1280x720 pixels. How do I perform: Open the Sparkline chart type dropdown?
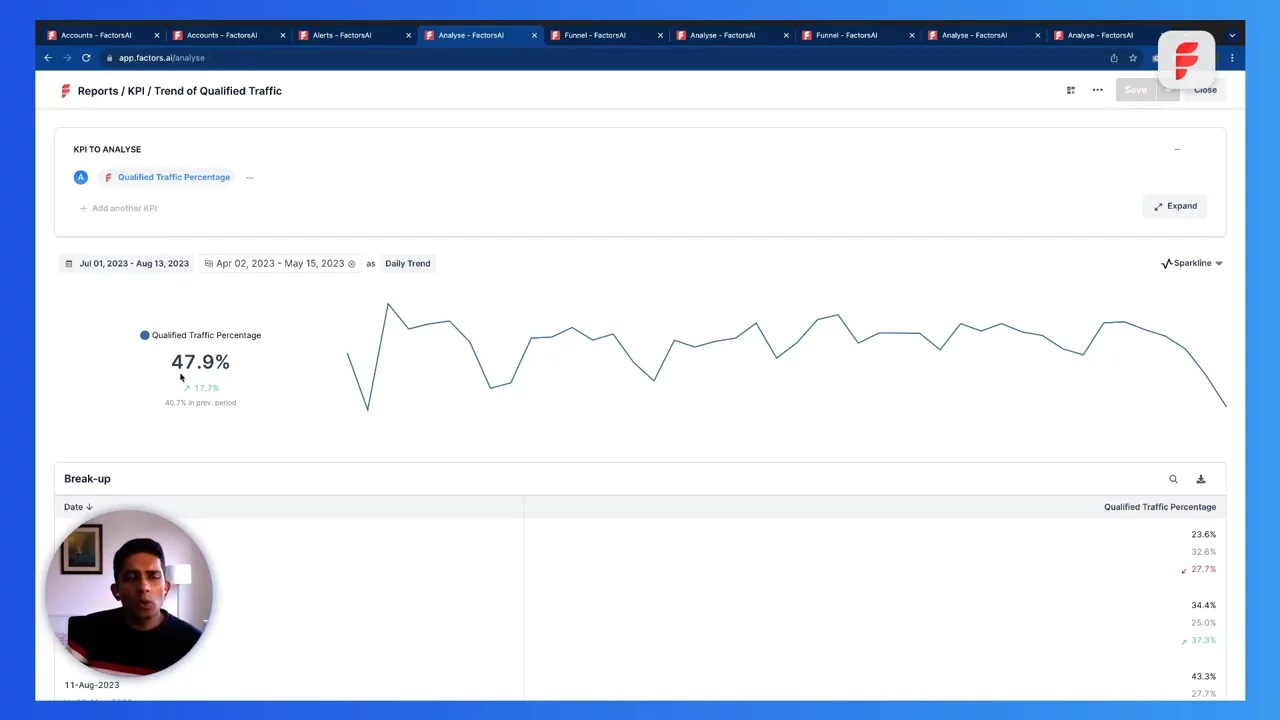[1192, 263]
